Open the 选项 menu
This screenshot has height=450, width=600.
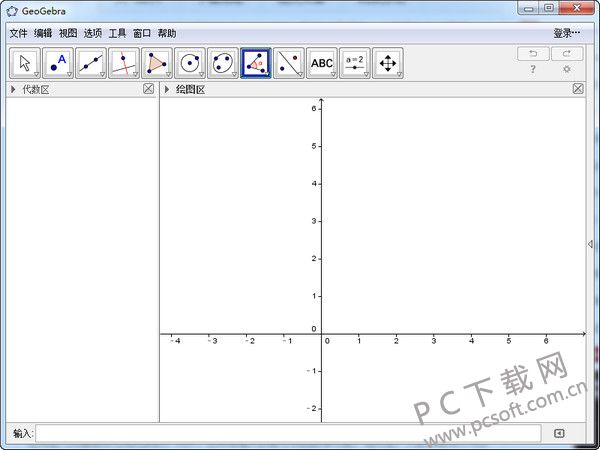pos(93,33)
